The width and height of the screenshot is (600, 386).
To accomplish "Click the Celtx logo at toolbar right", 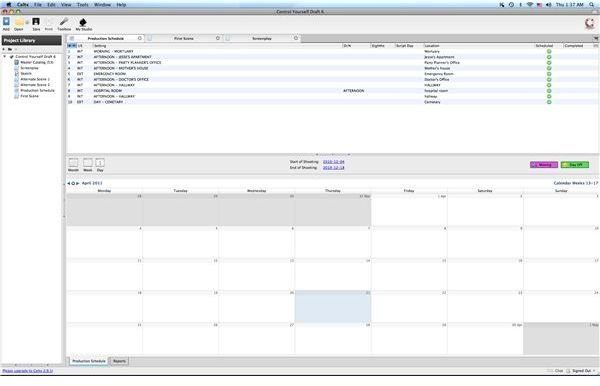I will 590,23.
